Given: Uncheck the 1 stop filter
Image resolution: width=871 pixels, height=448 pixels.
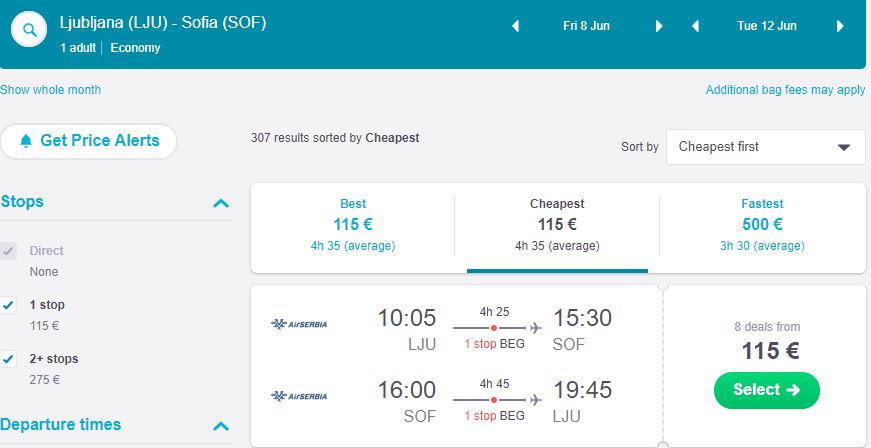Looking at the screenshot, I should pos(10,305).
